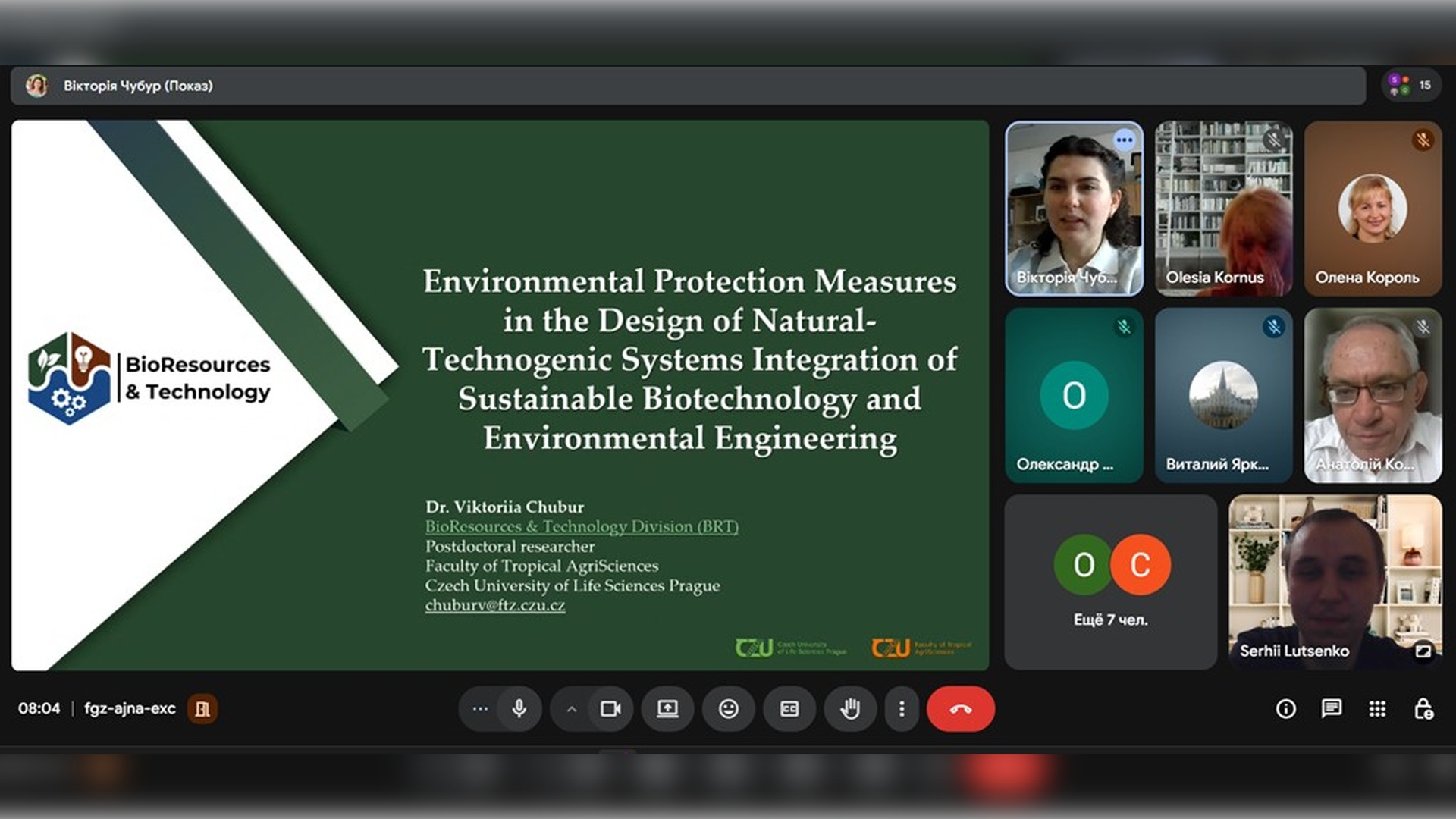Open the More options vertical dots menu
1456x819 pixels.
pyautogui.click(x=902, y=709)
